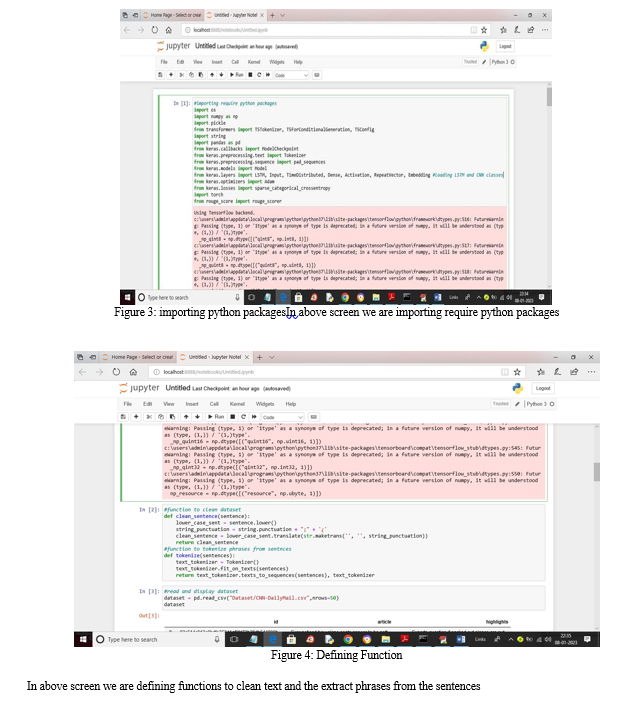Click Windows Start button in lower taskbar

pos(83,639)
